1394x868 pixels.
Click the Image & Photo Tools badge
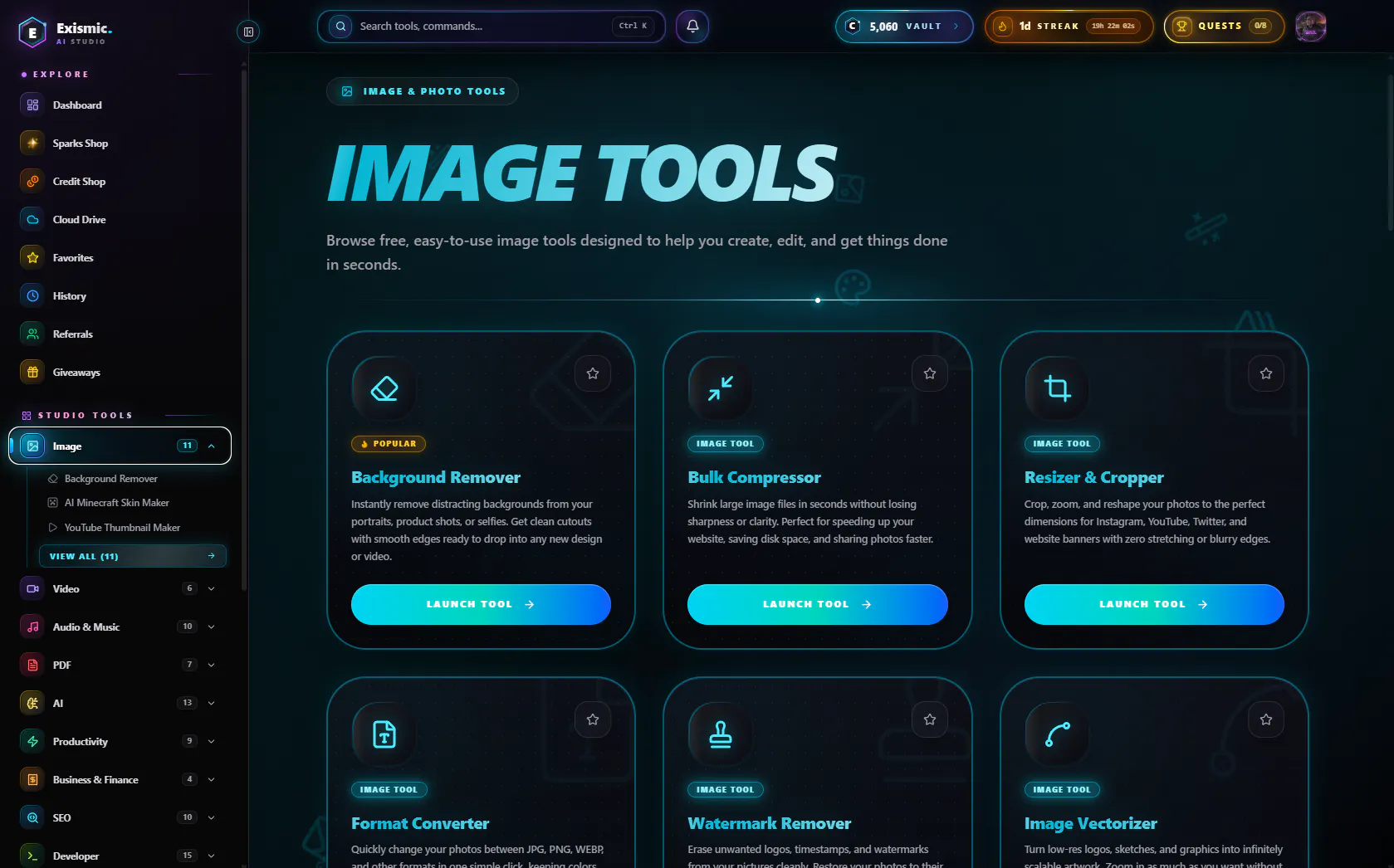(x=423, y=91)
